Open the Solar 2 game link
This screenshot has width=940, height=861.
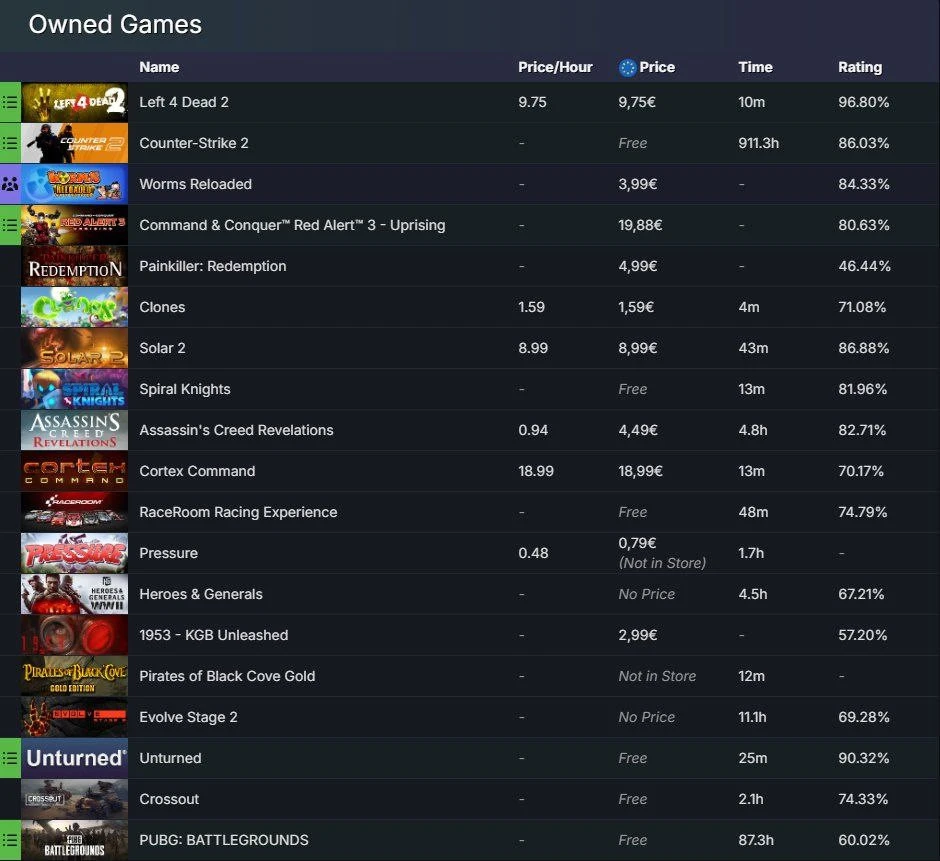(x=162, y=348)
